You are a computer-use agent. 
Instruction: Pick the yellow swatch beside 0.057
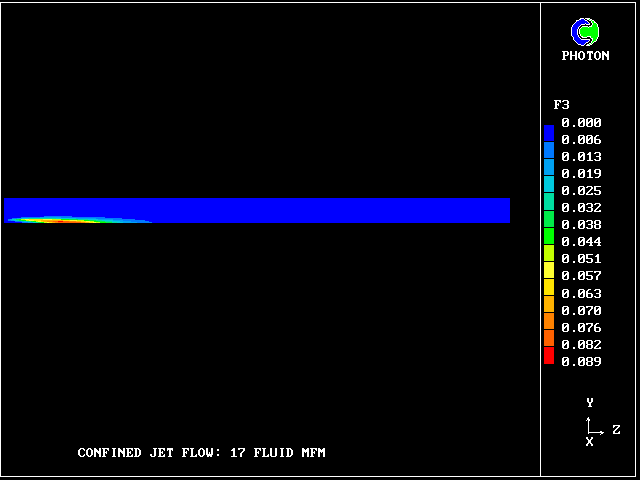548,272
